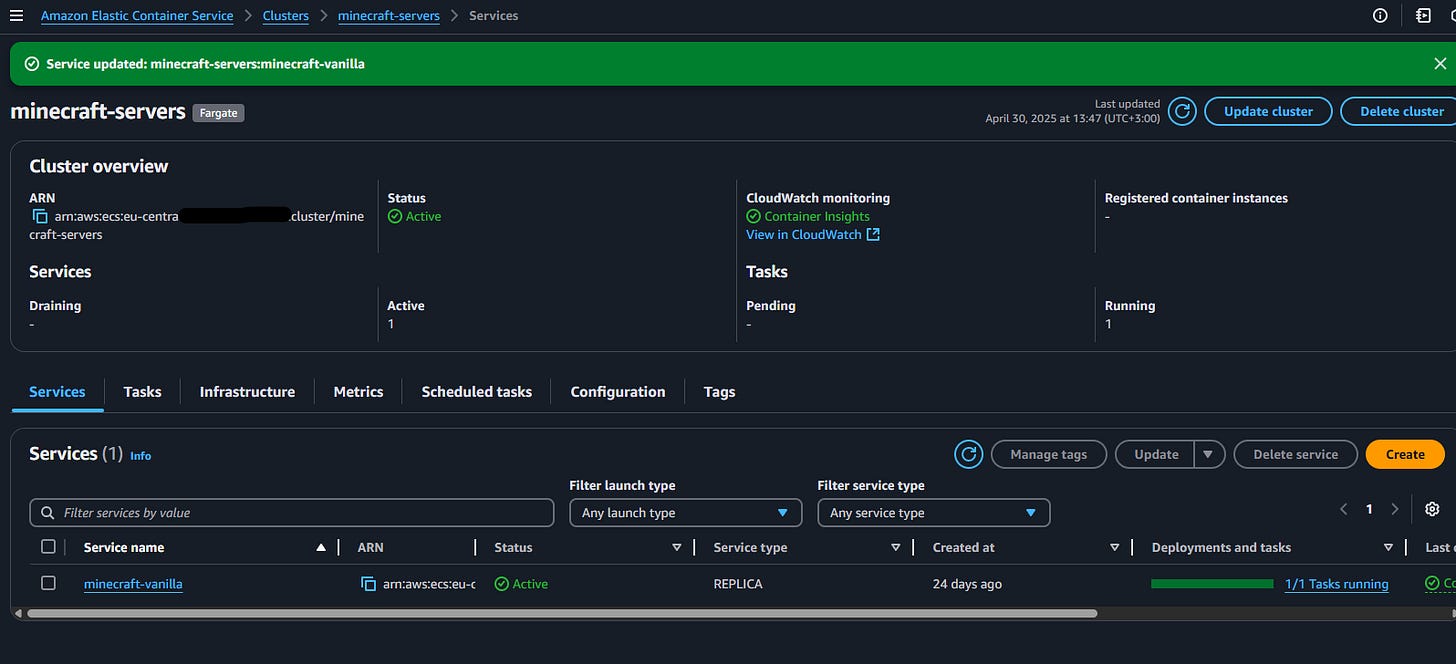Open Service type column sort menu

pyautogui.click(x=896, y=547)
